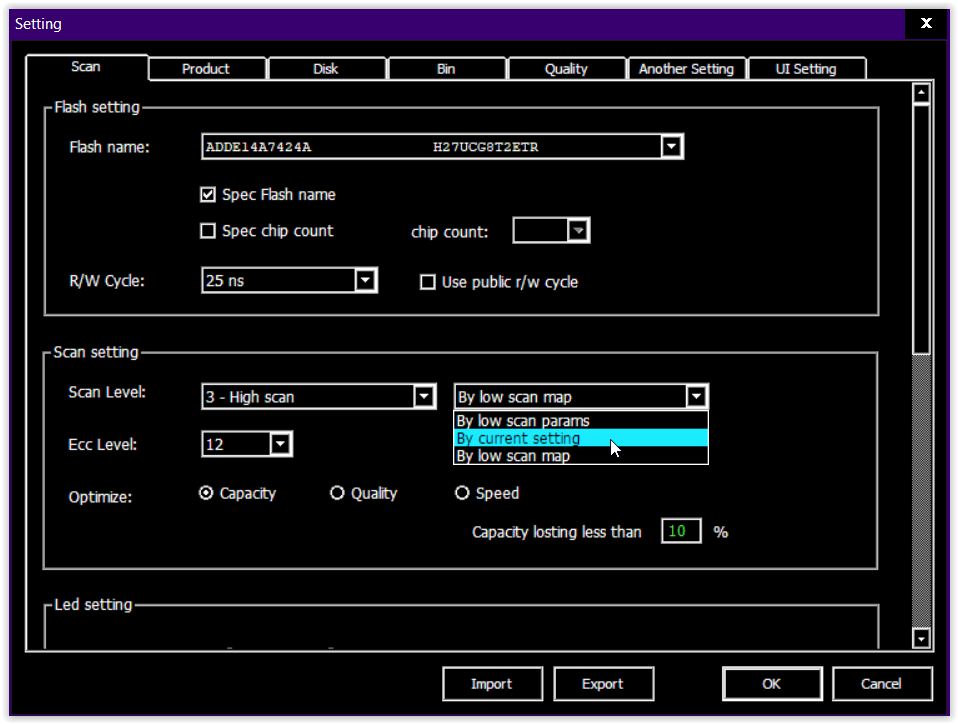Click the Export button
Screen dimensions: 958x724
(x=604, y=684)
